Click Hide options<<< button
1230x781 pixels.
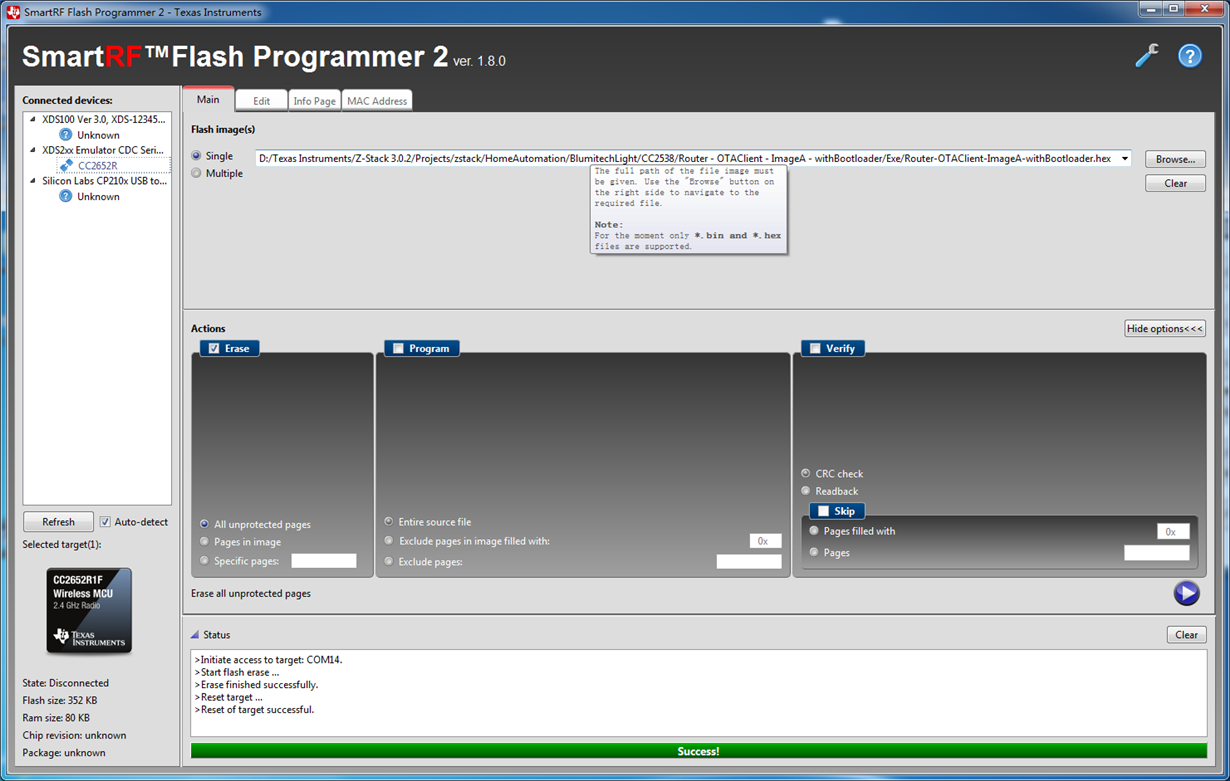1165,329
